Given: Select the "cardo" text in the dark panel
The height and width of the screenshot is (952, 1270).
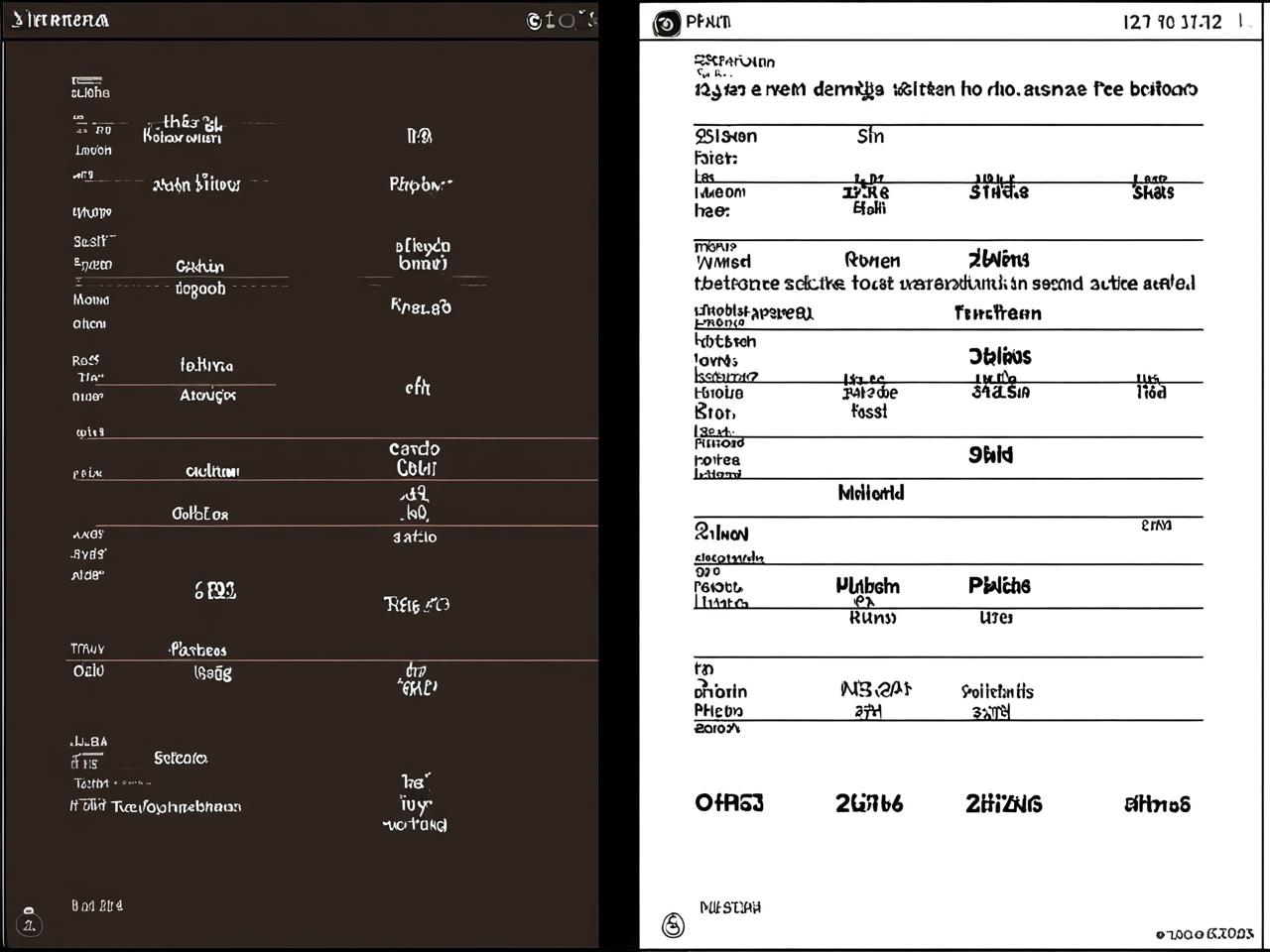Looking at the screenshot, I should (x=414, y=449).
